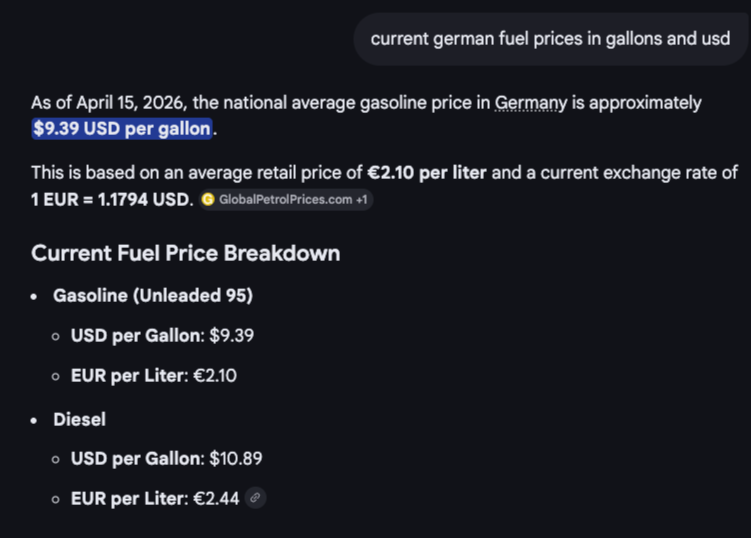The width and height of the screenshot is (751, 538).
Task: Open the GlobalPetrolPrices.com source chip
Action: [x=286, y=200]
